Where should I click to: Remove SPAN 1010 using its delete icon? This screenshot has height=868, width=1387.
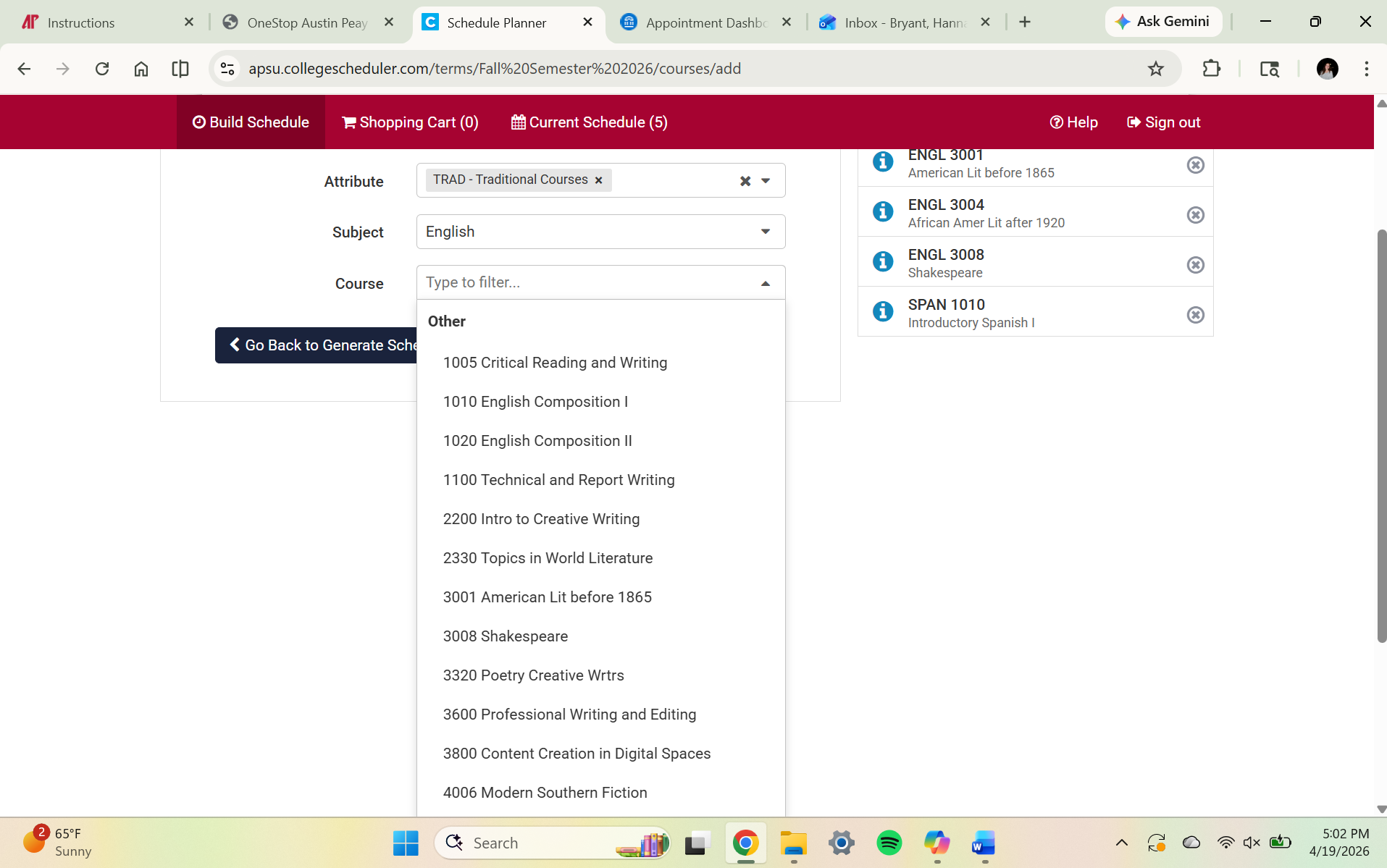click(x=1195, y=314)
